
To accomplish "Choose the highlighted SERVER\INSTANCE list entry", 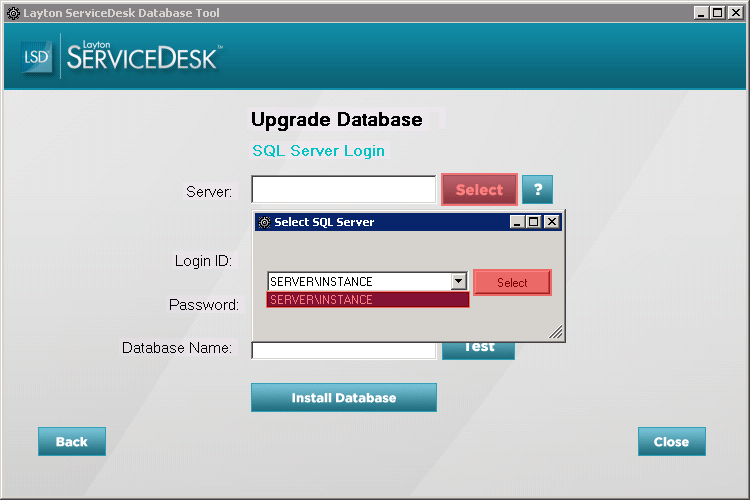I will (368, 300).
